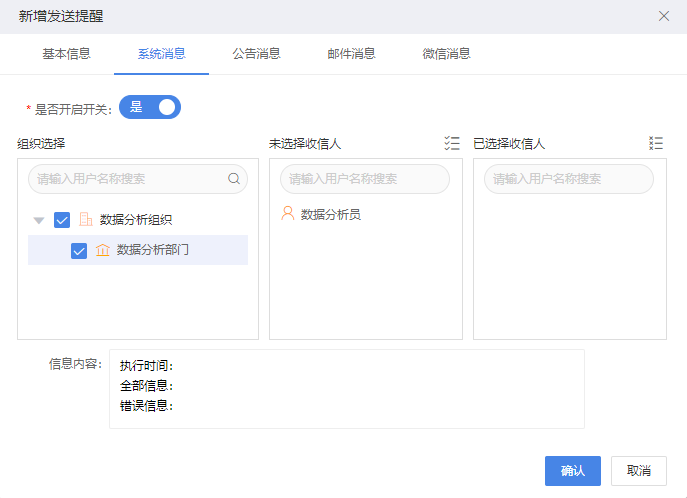Screen dimensions: 687x498
Task: Switch to the 基本信息 tab
Action: tap(66, 54)
